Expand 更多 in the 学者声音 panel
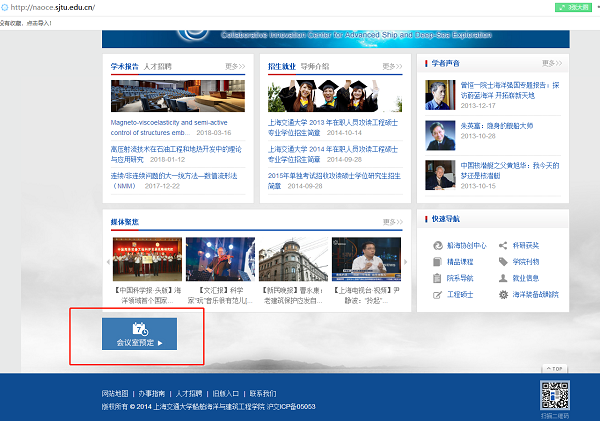 coord(549,64)
